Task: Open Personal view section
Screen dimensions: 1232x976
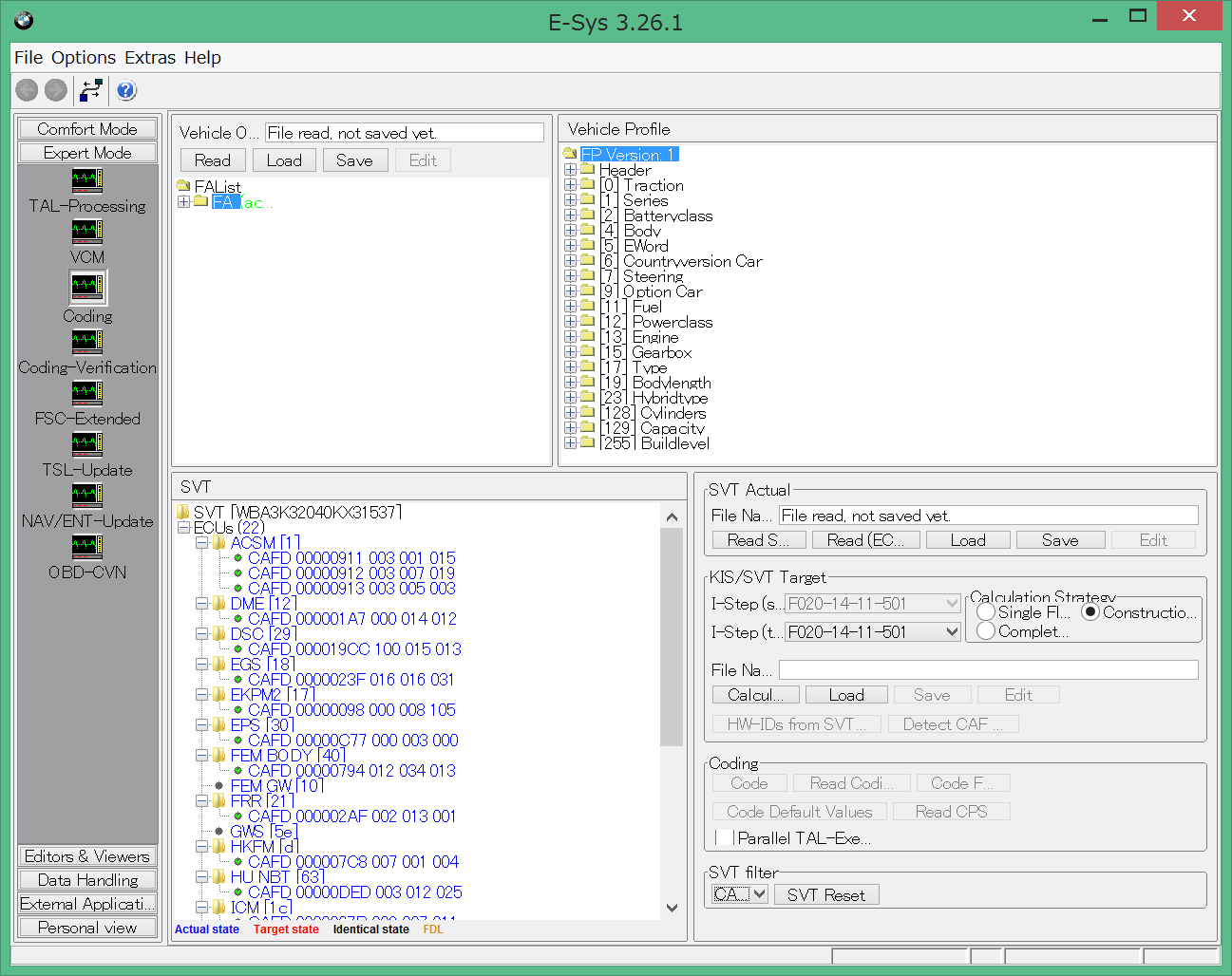Action: pos(87,928)
